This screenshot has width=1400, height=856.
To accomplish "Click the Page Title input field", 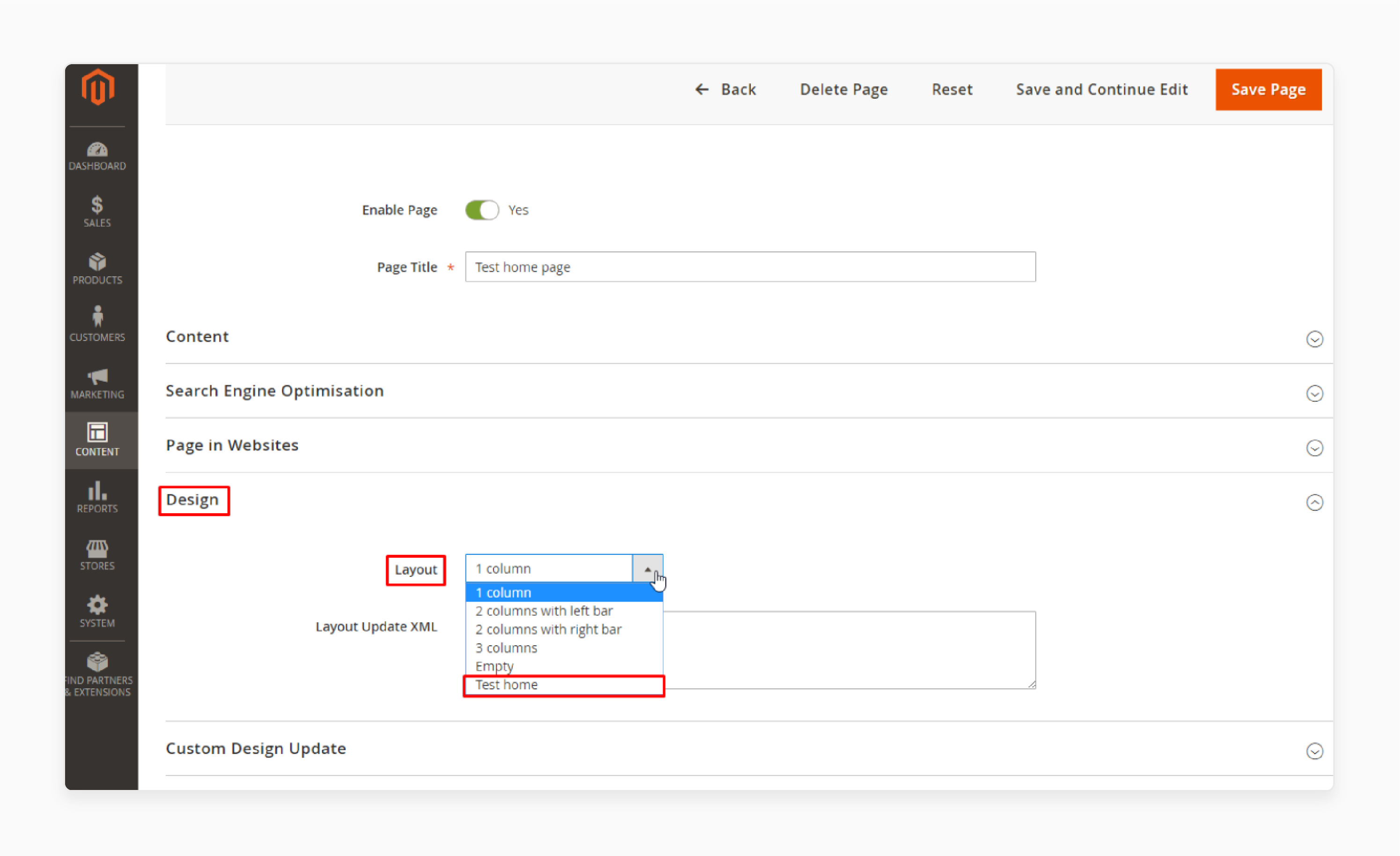I will (750, 266).
